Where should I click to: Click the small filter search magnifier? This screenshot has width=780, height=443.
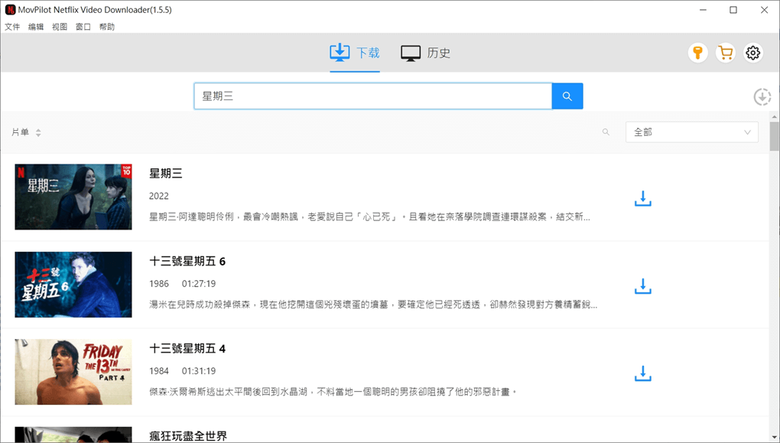605,132
